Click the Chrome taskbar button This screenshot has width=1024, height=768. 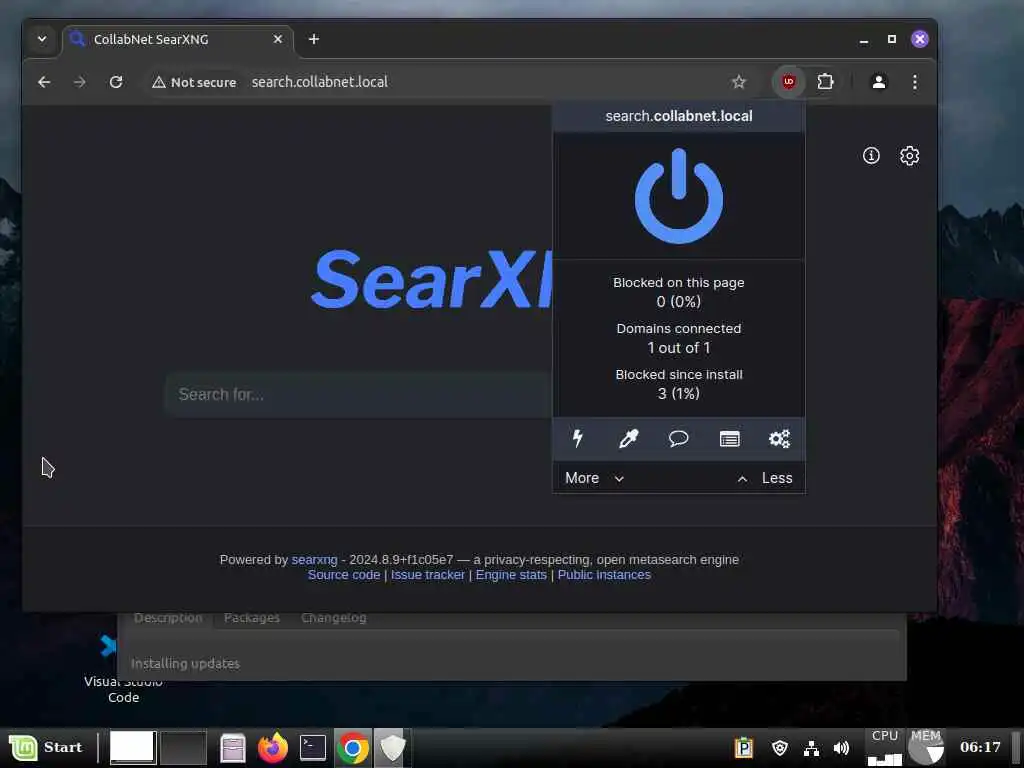353,748
